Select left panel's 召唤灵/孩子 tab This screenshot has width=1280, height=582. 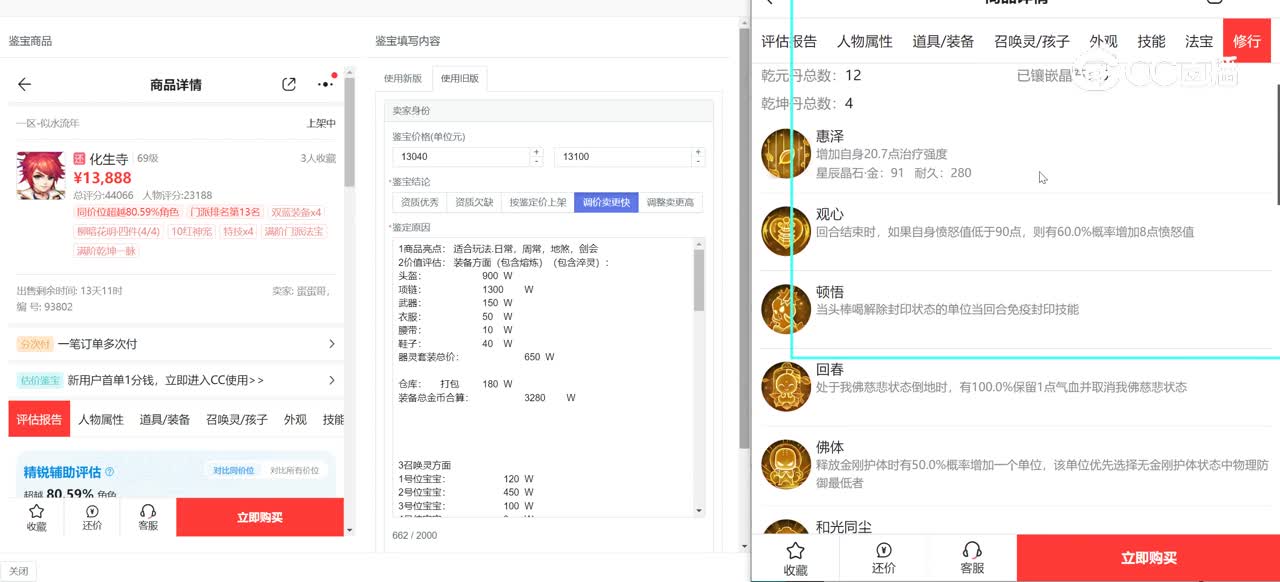click(237, 420)
